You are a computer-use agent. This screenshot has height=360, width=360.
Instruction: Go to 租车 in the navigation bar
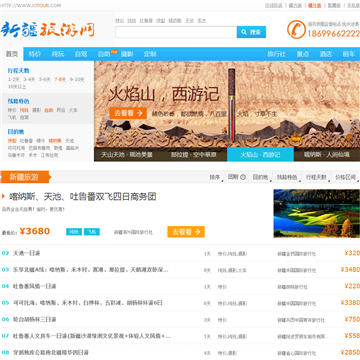349,54
